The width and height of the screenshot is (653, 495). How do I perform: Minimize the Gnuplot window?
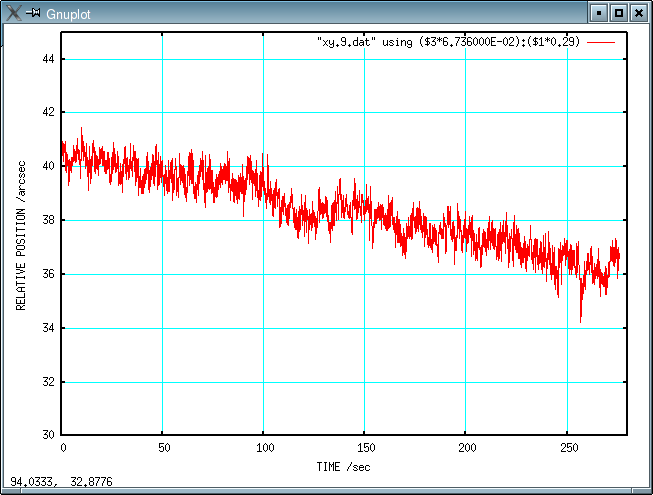coord(599,13)
